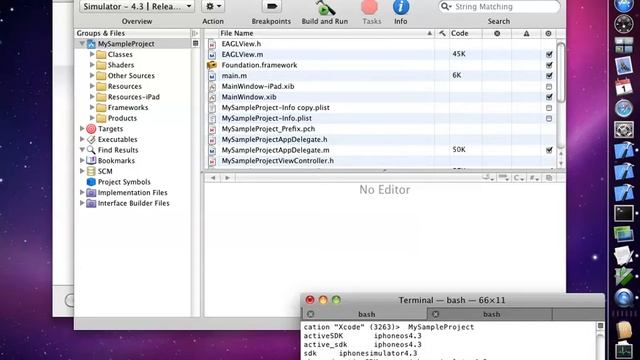Enable target checkbox for MySampleProject-Info copy.plist
The width and height of the screenshot is (640, 360).
(549, 108)
